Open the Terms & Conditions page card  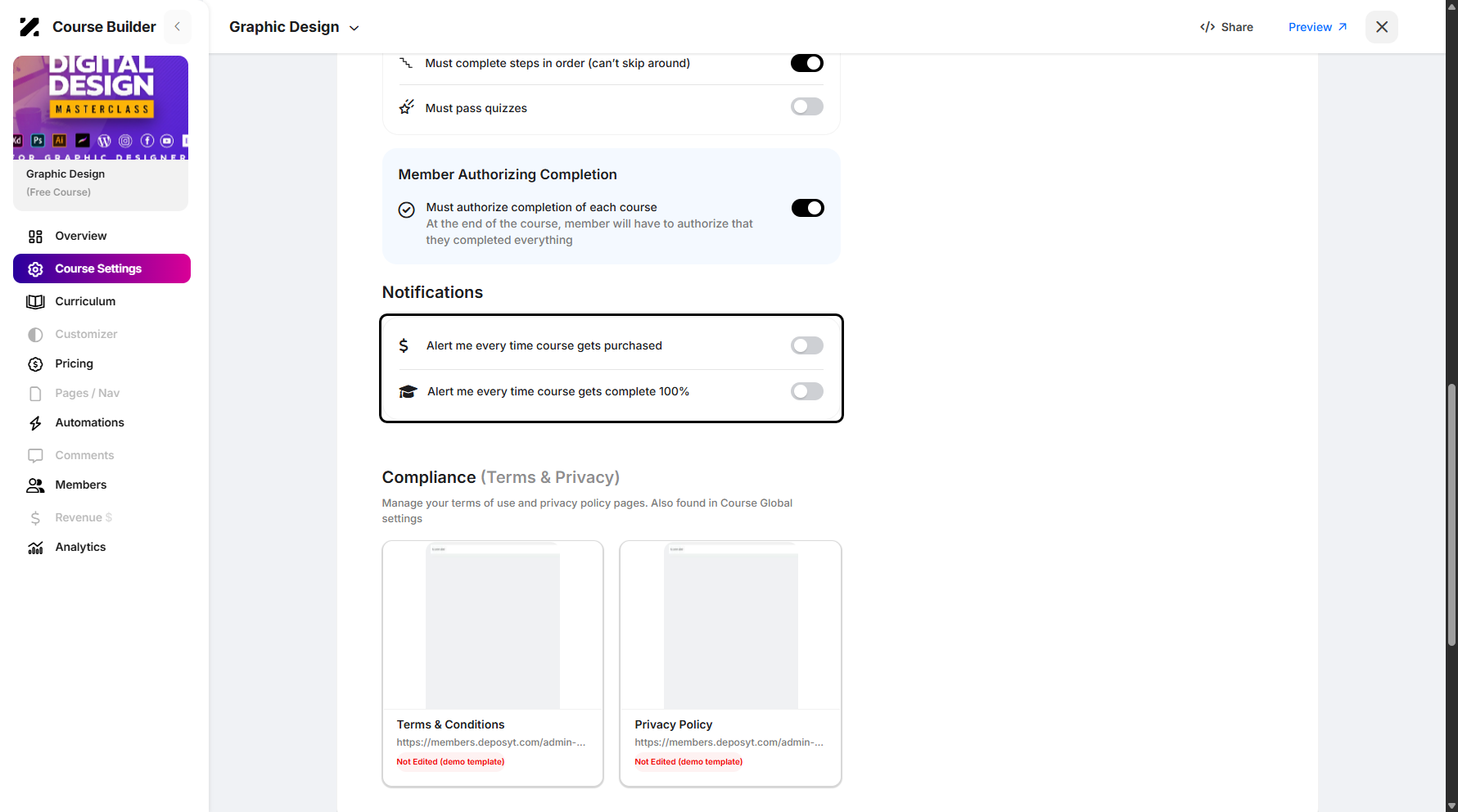[x=493, y=664]
